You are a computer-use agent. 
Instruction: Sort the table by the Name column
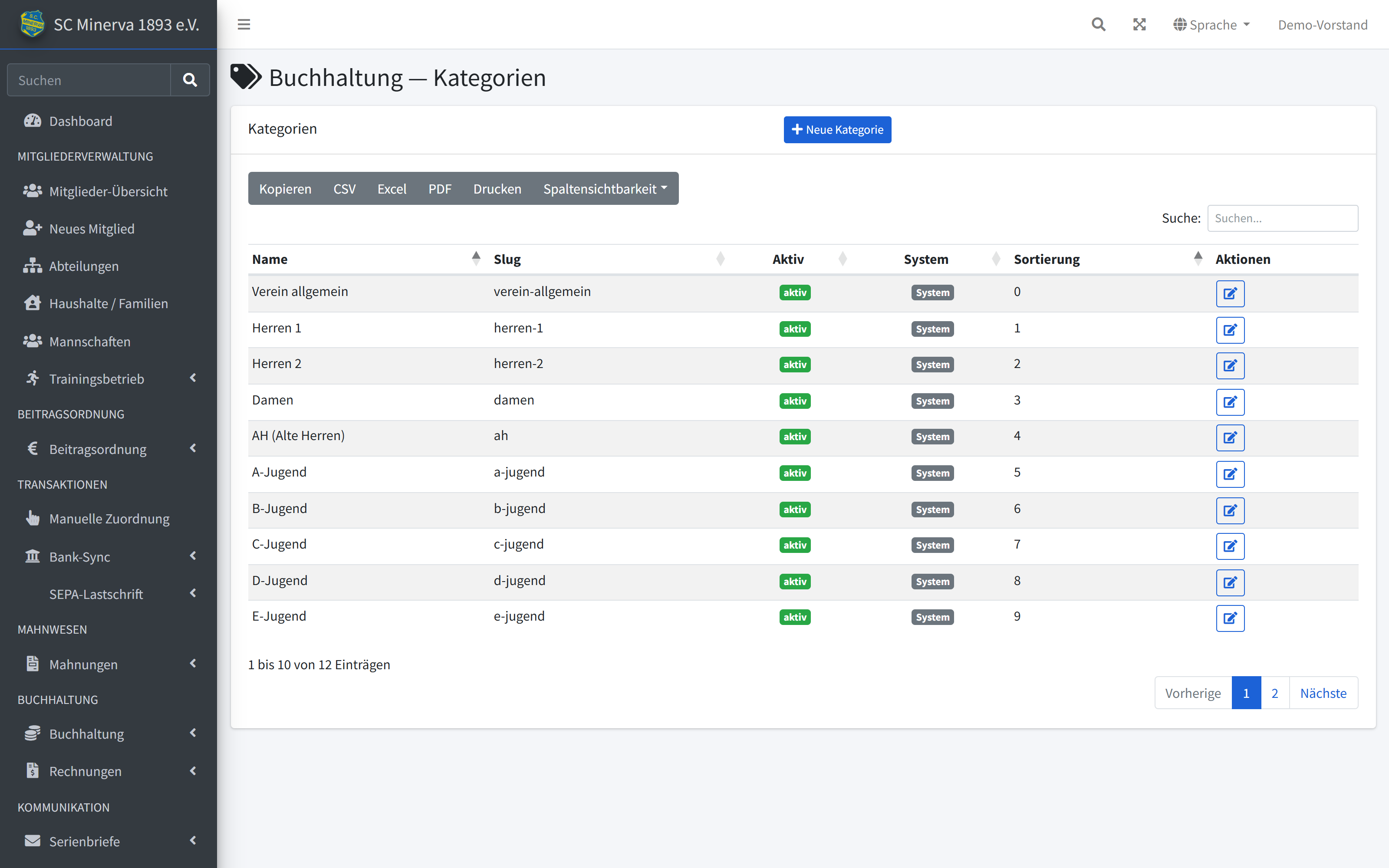[x=369, y=259]
